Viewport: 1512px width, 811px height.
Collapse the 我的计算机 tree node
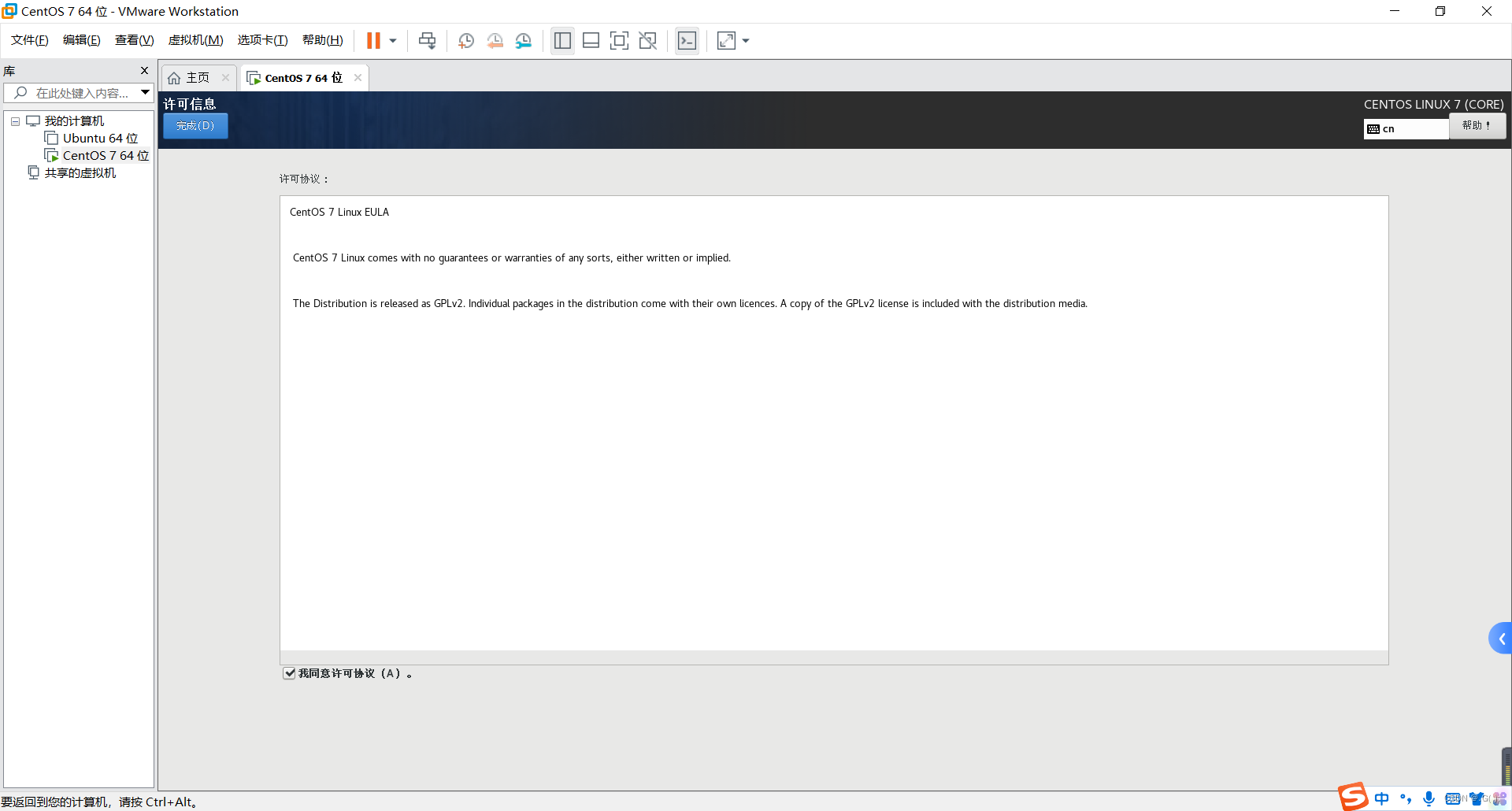(15, 121)
